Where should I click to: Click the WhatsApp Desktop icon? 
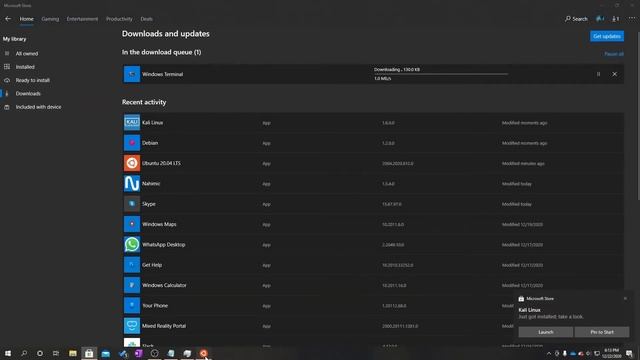click(x=132, y=244)
